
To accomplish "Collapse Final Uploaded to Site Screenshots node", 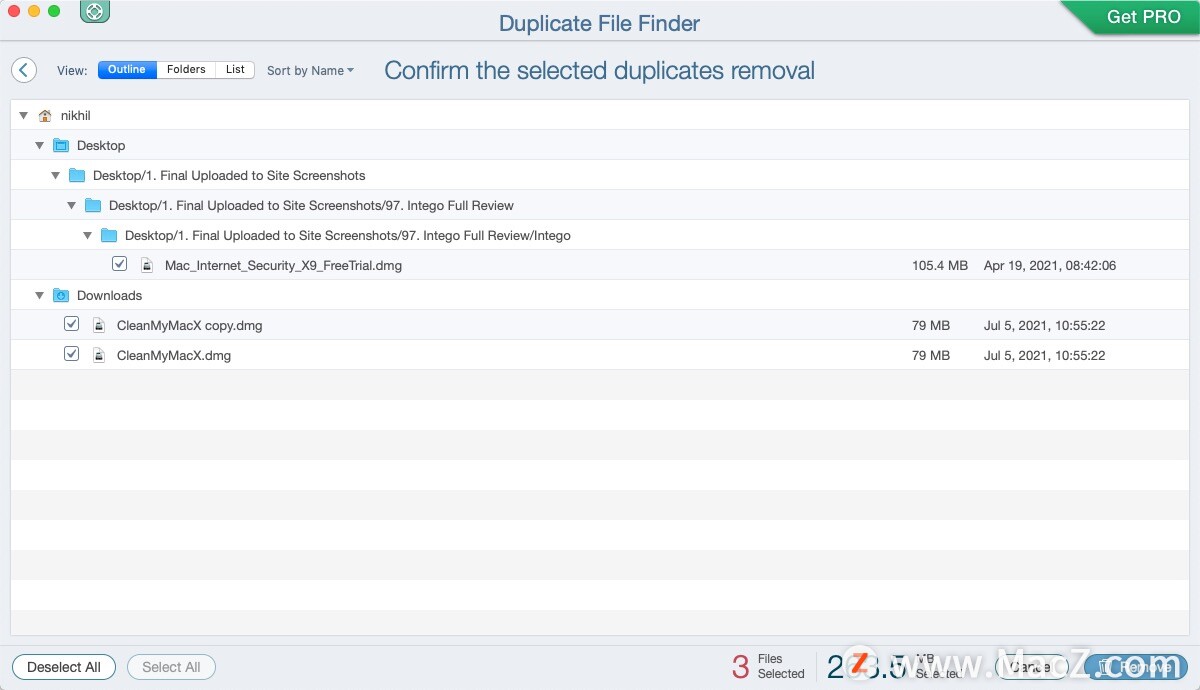I will tap(56, 176).
